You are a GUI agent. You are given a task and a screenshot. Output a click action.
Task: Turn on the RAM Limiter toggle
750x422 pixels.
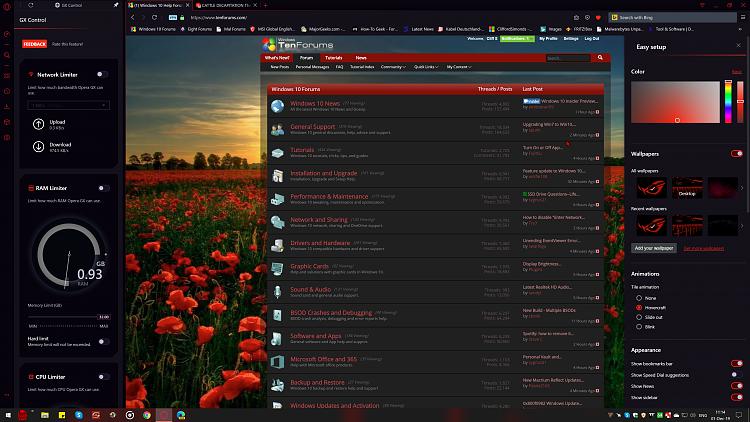[x=102, y=188]
